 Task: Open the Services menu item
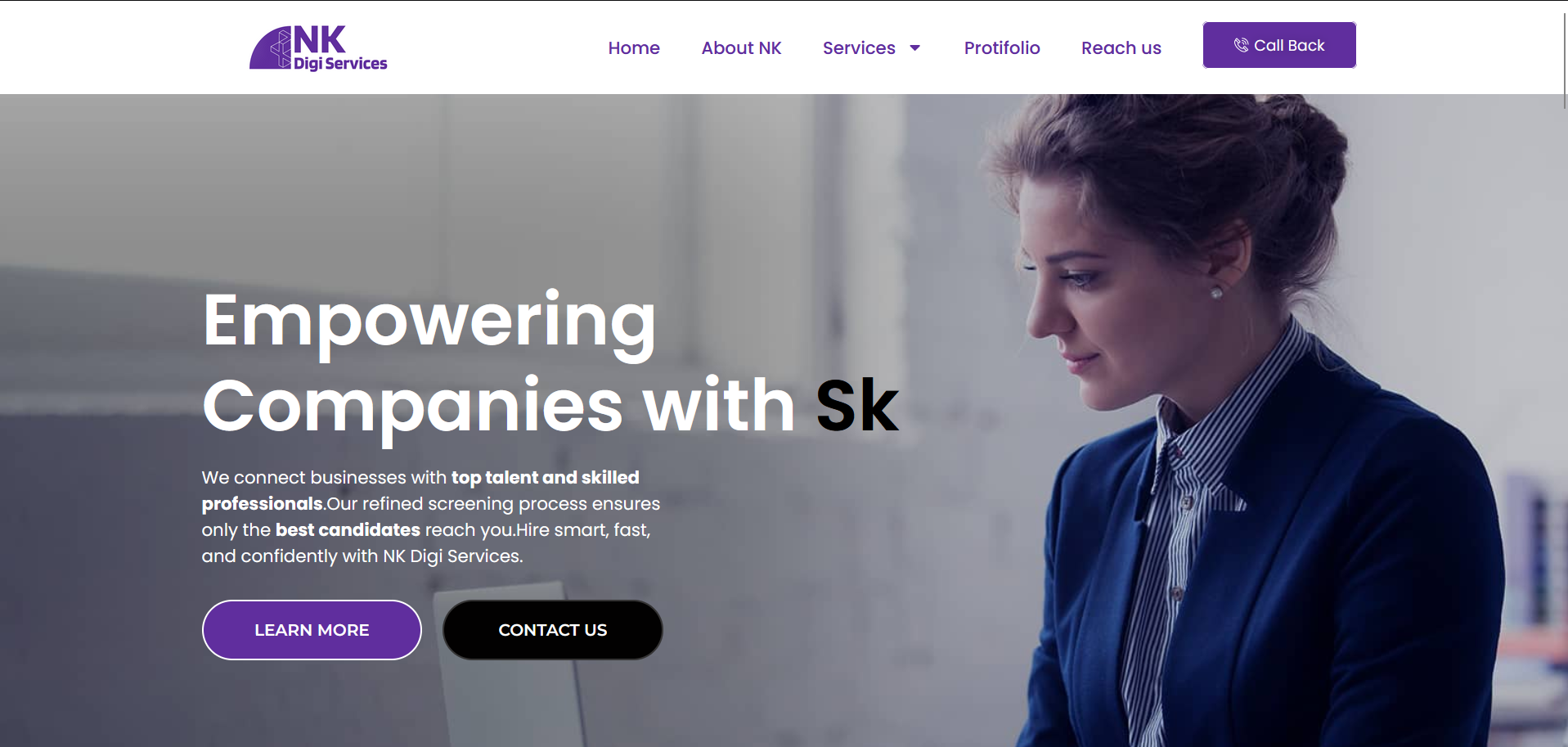(x=859, y=48)
